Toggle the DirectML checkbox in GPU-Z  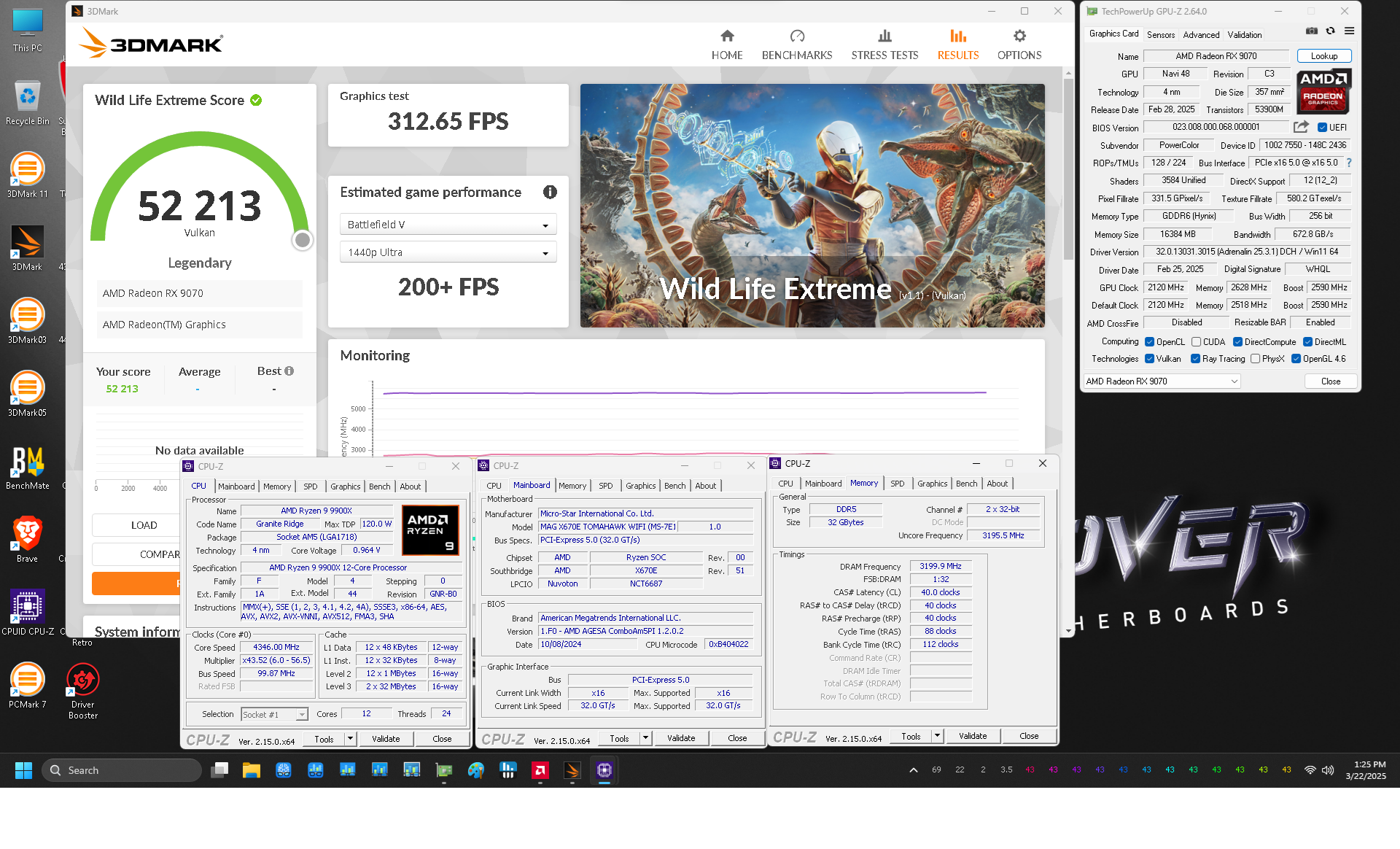1308,342
